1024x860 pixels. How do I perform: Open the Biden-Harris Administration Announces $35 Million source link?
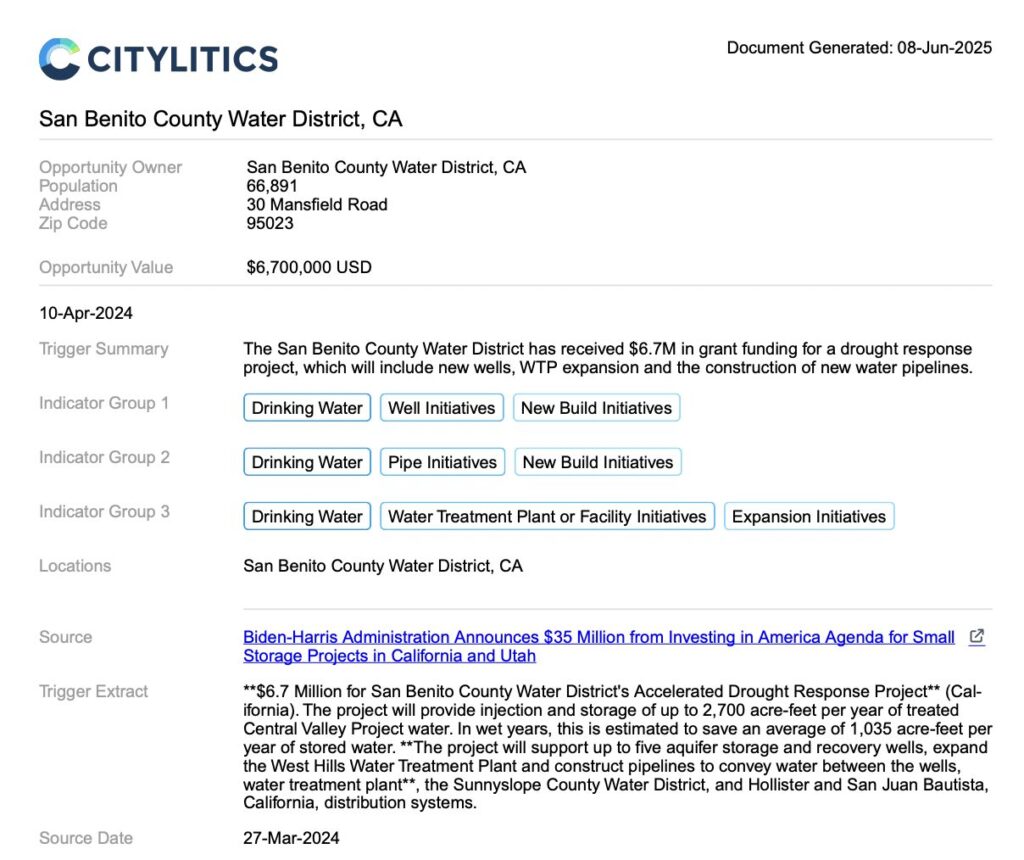click(599, 646)
